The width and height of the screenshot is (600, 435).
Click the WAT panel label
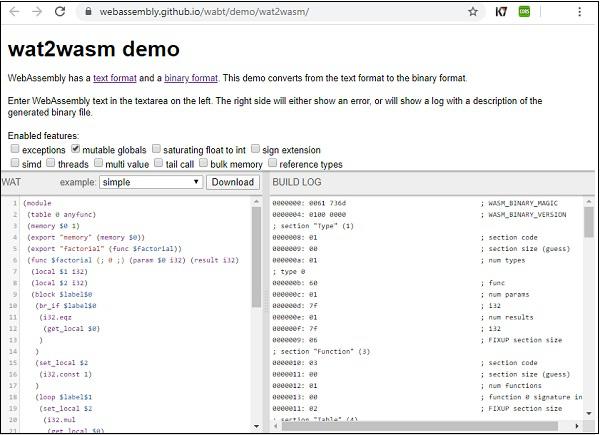pos(11,182)
